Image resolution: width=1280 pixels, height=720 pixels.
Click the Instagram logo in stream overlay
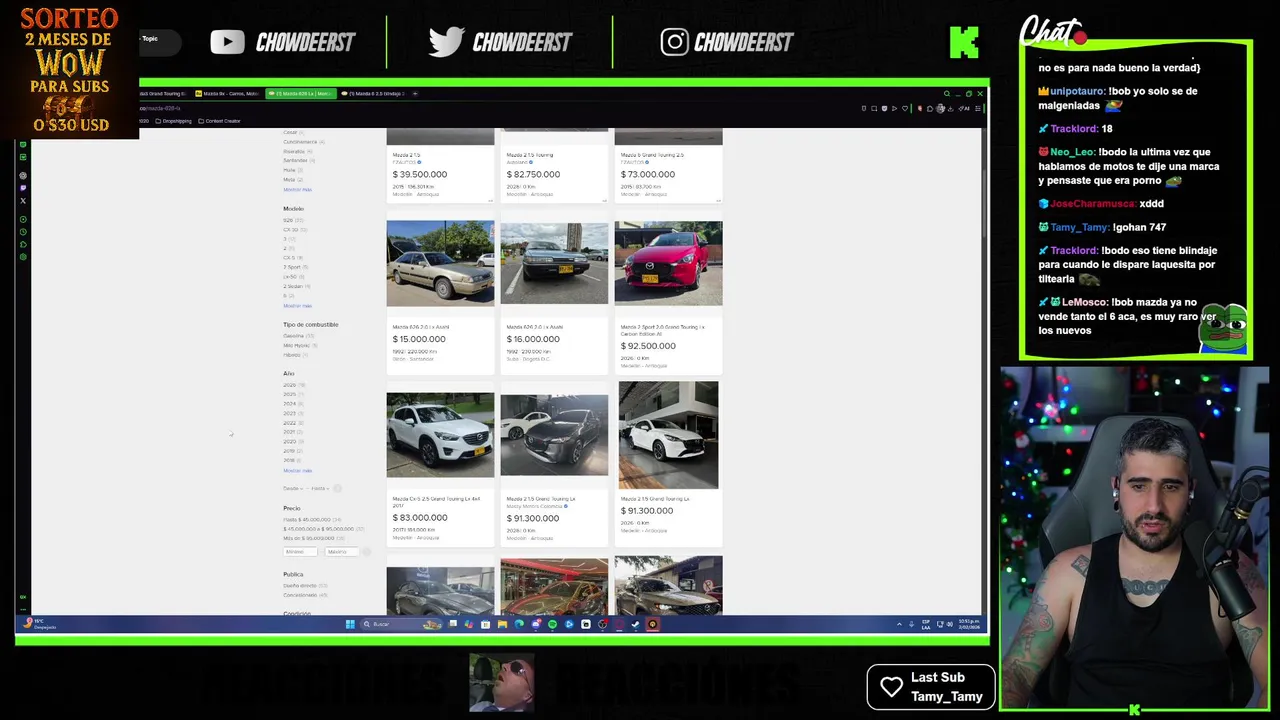[675, 42]
